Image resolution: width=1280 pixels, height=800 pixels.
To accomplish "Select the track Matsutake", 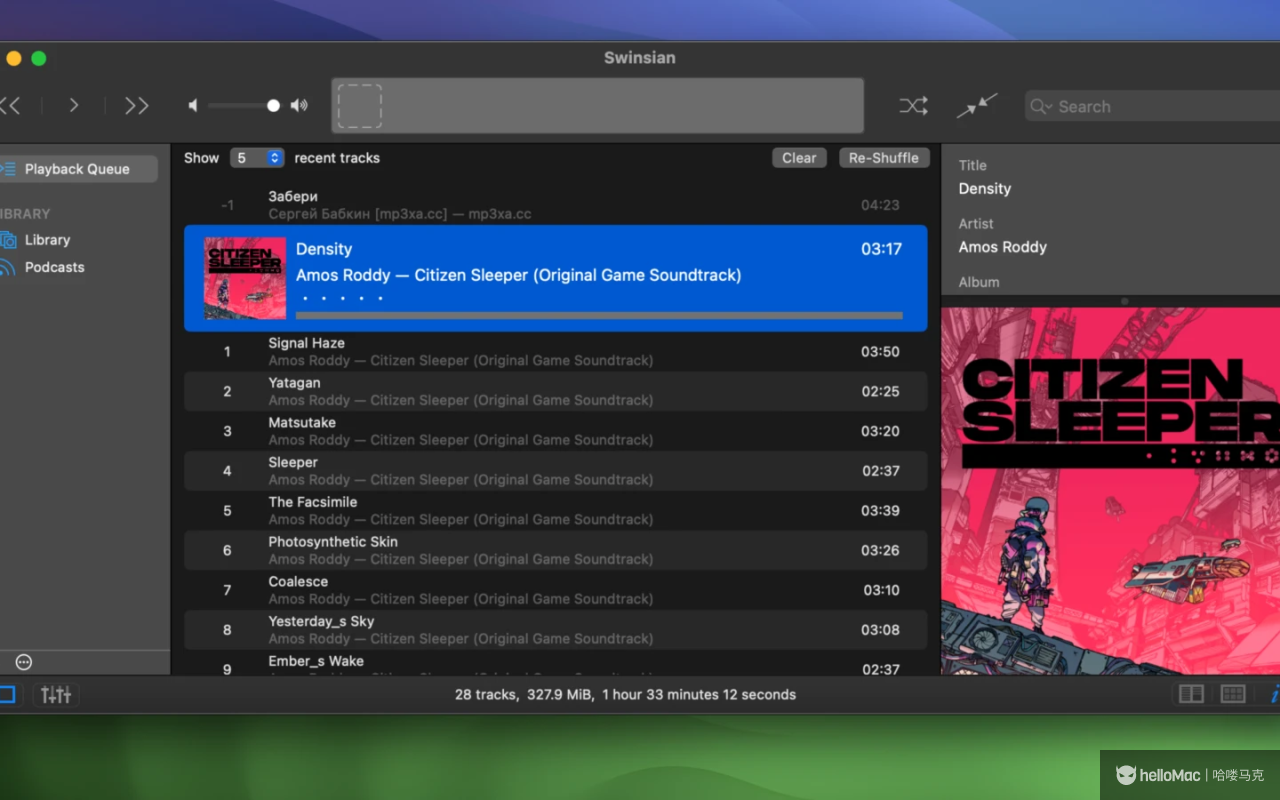I will click(556, 431).
